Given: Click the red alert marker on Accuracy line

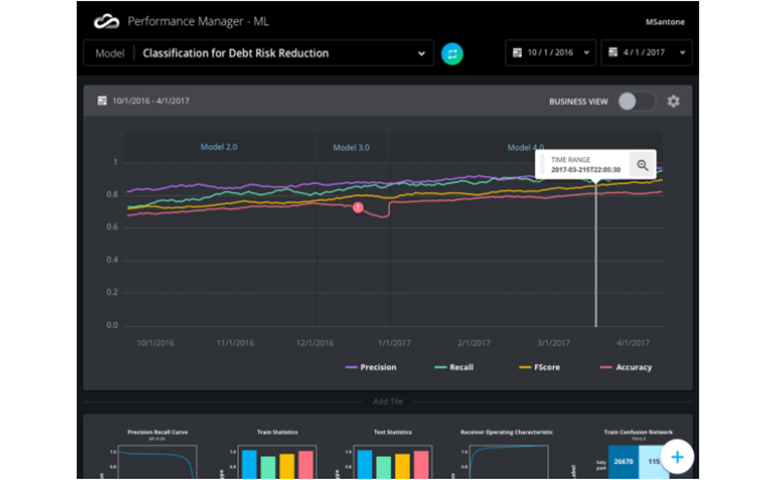Looking at the screenshot, I should (358, 207).
